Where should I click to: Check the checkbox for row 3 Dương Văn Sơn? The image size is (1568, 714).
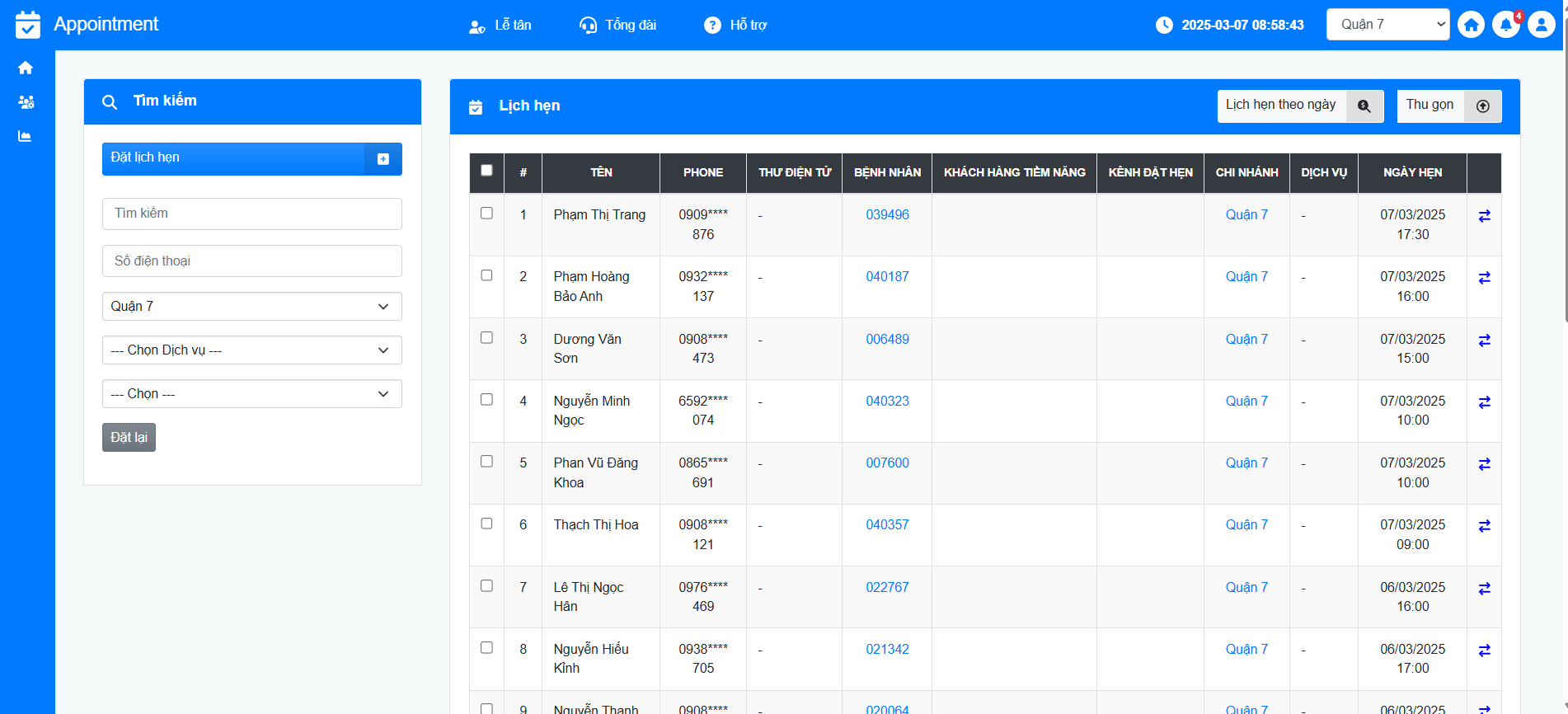coord(486,338)
